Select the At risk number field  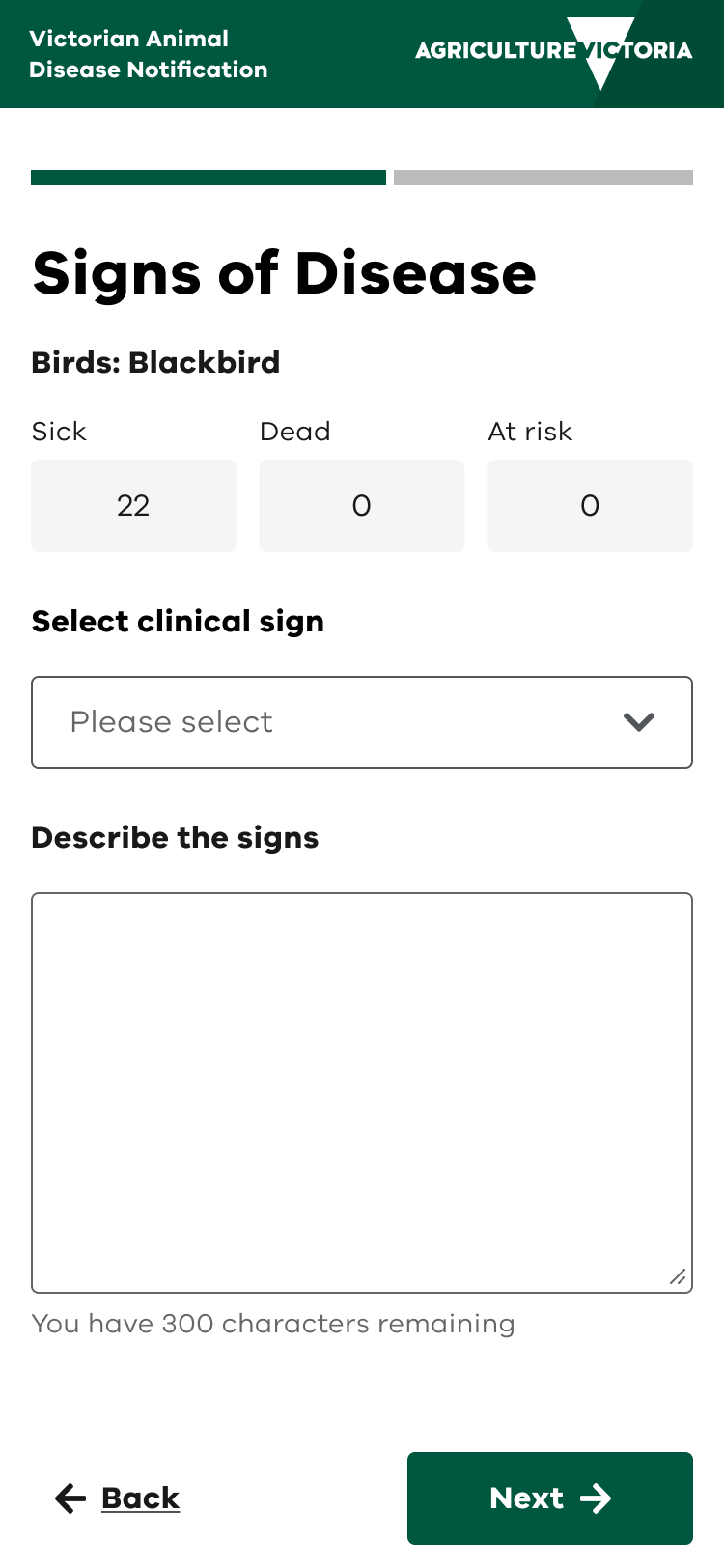590,505
